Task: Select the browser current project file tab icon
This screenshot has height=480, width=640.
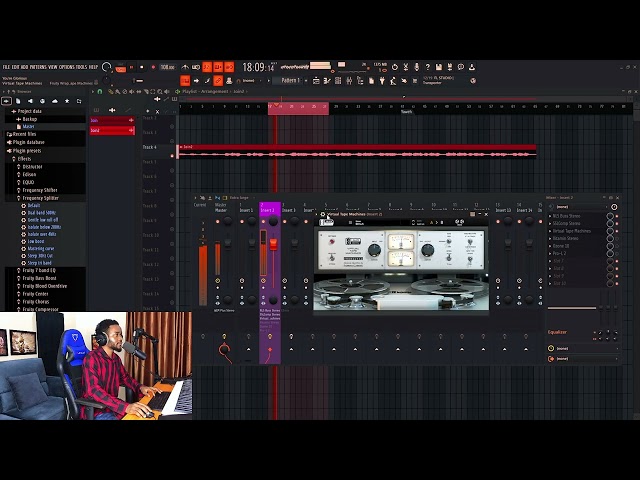Action: coord(18,101)
